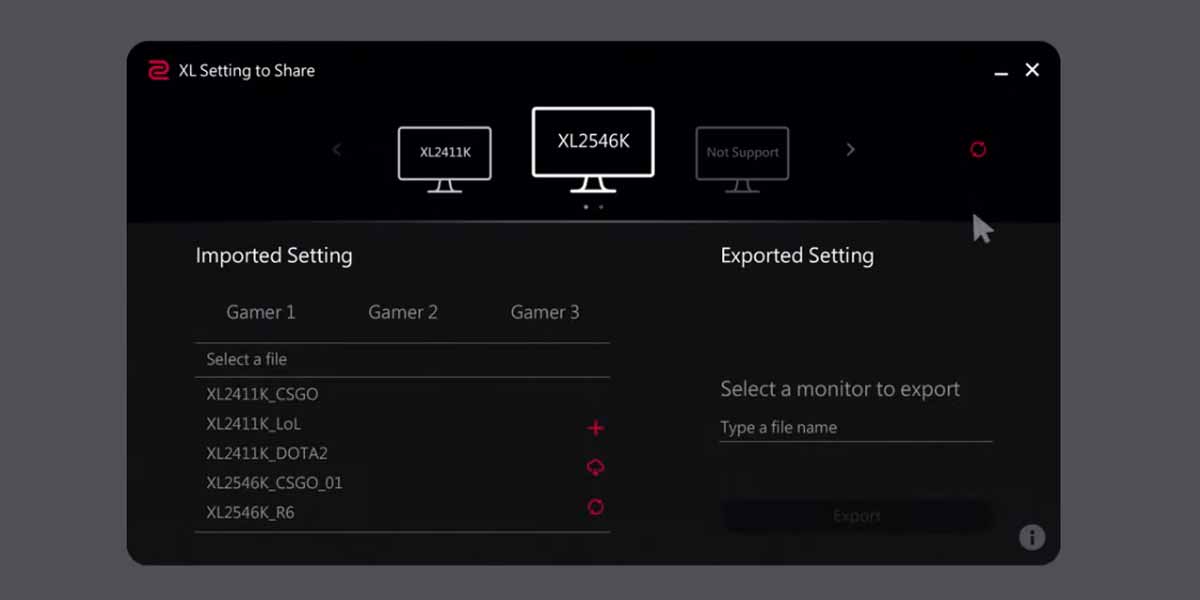The height and width of the screenshot is (600, 1200).
Task: Select the XL2411K_CSGO file
Action: [262, 394]
